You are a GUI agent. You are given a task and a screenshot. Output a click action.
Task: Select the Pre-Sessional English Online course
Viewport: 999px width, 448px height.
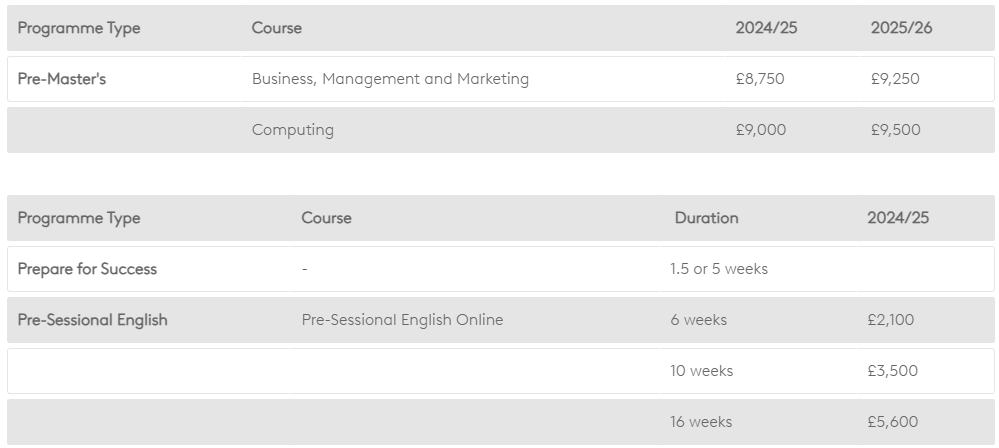click(x=402, y=320)
